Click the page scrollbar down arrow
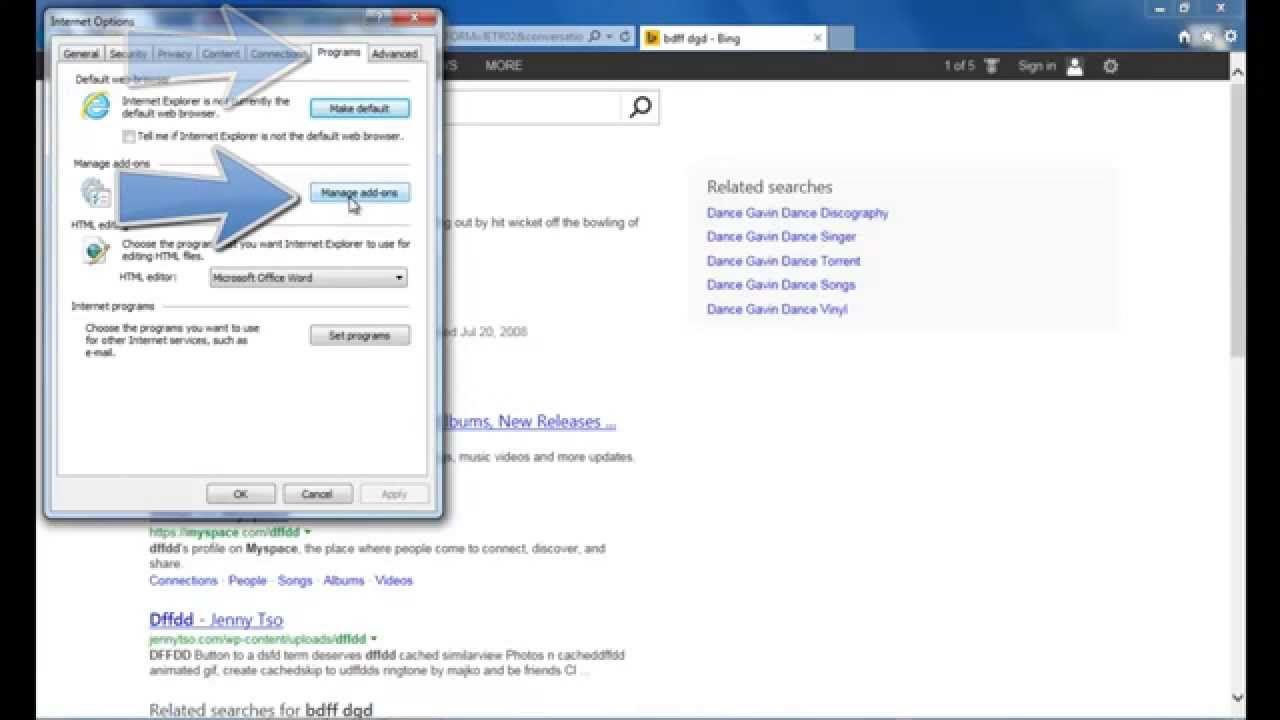1280x720 pixels. pos(1238,697)
